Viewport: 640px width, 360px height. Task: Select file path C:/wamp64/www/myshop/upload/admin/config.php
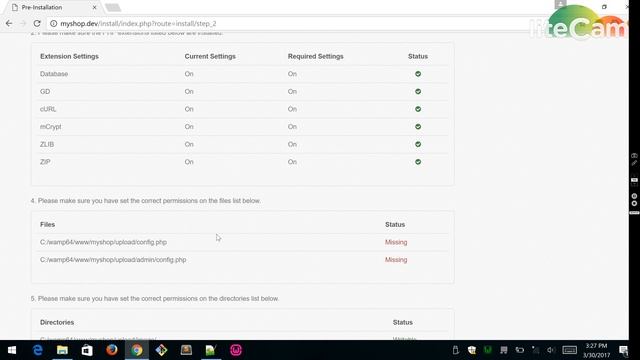[113, 260]
